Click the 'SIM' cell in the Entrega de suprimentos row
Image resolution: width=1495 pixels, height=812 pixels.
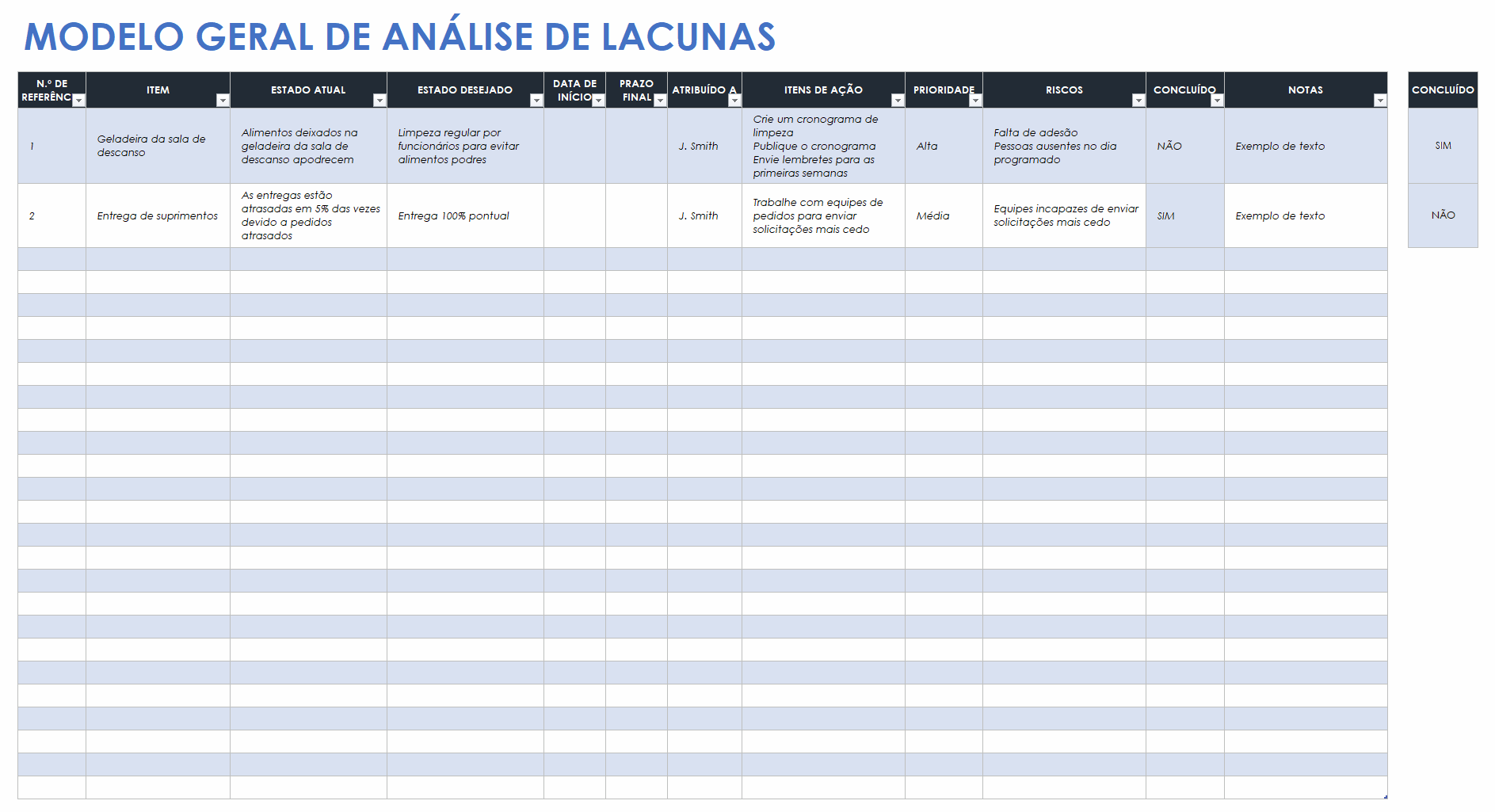(x=1184, y=215)
